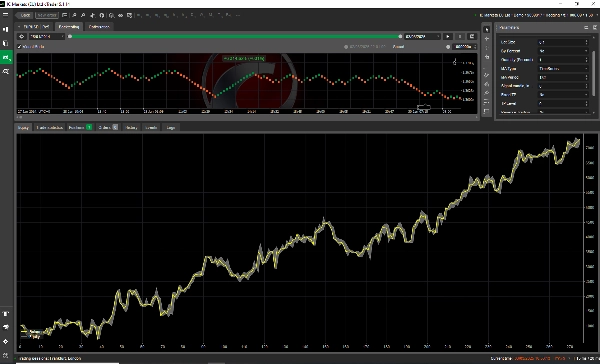
Task: Open the History tab
Action: pyautogui.click(x=131, y=127)
